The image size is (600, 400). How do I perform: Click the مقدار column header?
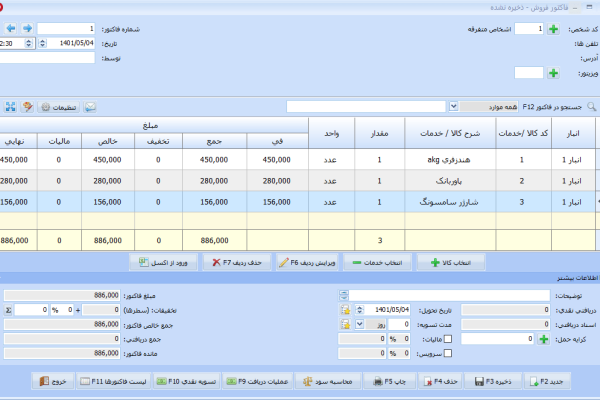click(x=379, y=133)
